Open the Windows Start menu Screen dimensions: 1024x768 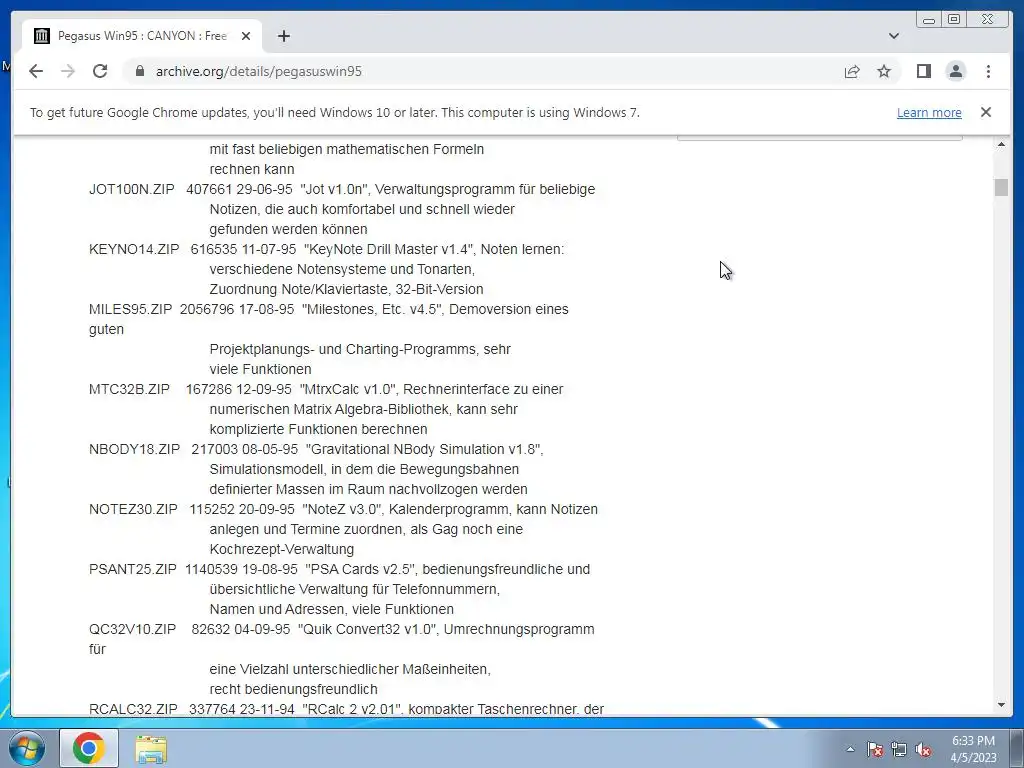coord(27,748)
